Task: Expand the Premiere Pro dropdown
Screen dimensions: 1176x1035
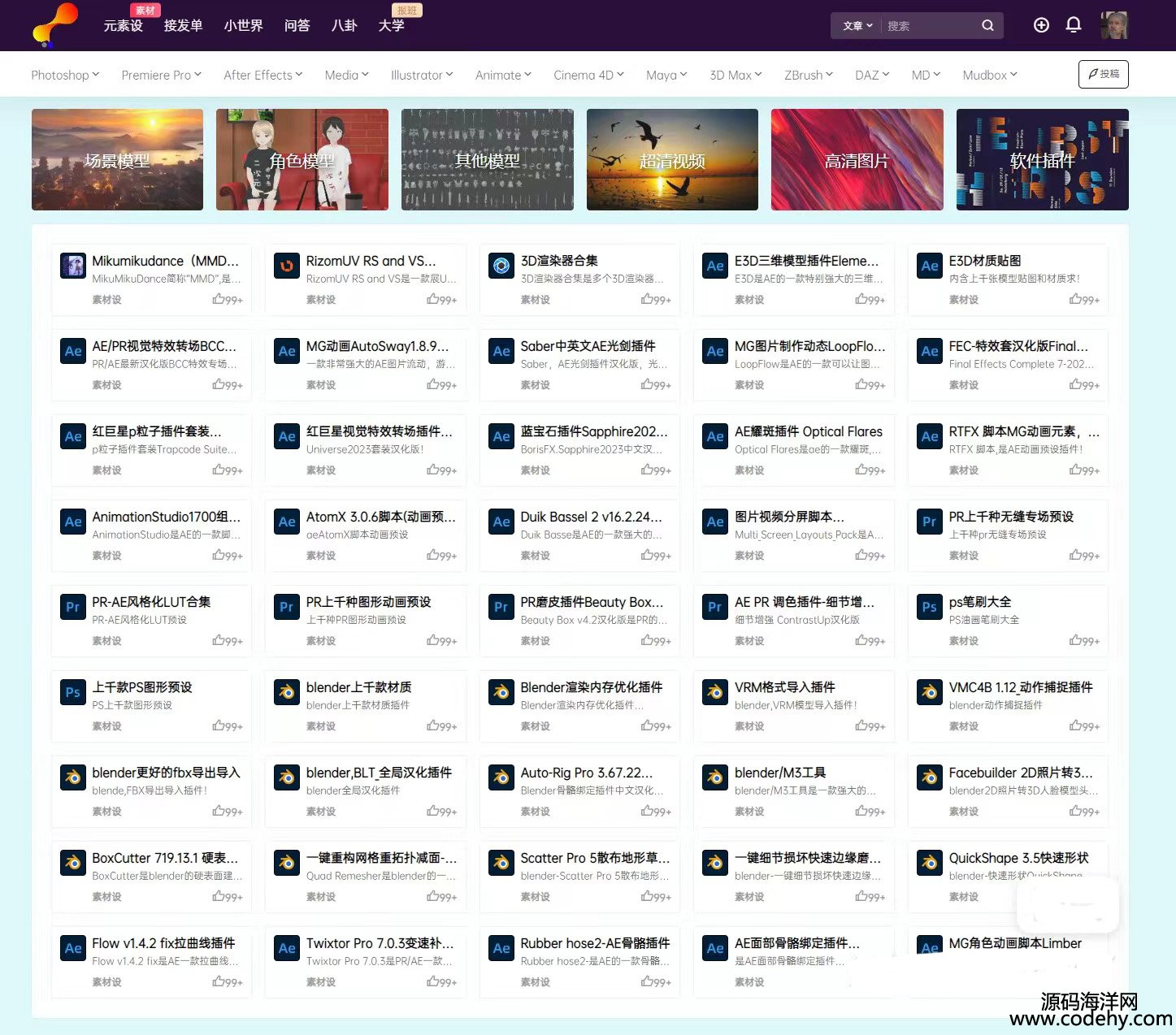Action: coord(162,75)
